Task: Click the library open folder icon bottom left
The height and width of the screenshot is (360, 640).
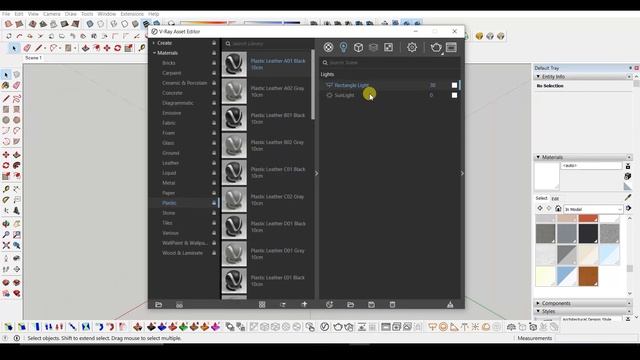Action: pyautogui.click(x=159, y=304)
